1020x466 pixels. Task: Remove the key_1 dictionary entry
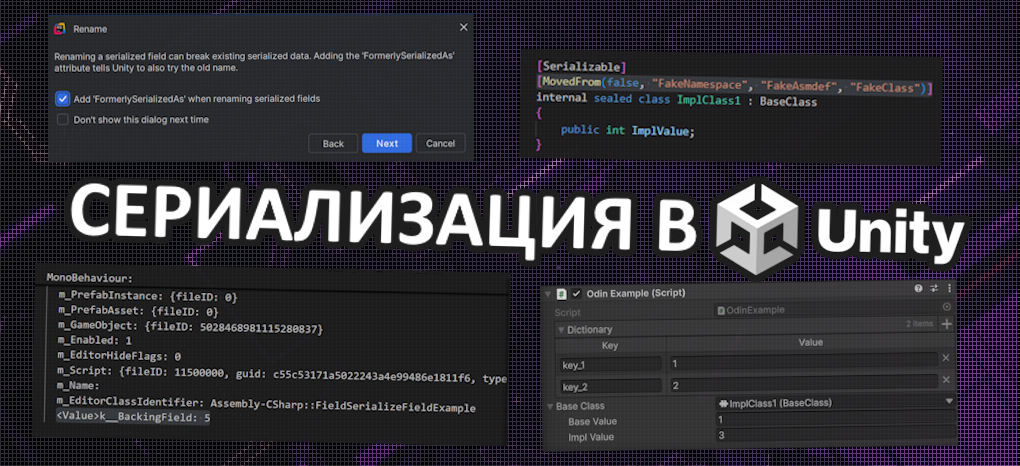click(946, 357)
